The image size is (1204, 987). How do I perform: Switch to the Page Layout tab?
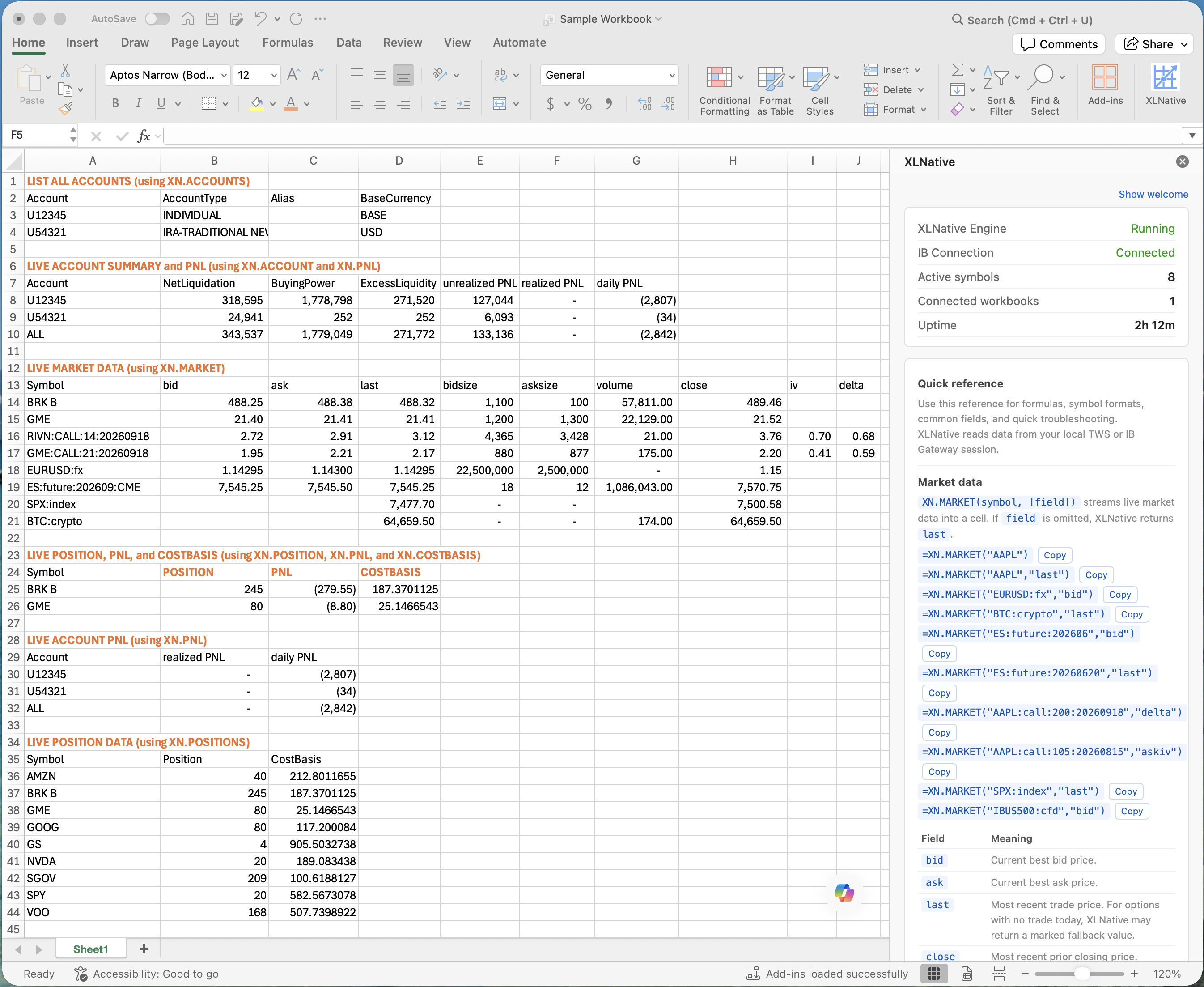[x=204, y=43]
